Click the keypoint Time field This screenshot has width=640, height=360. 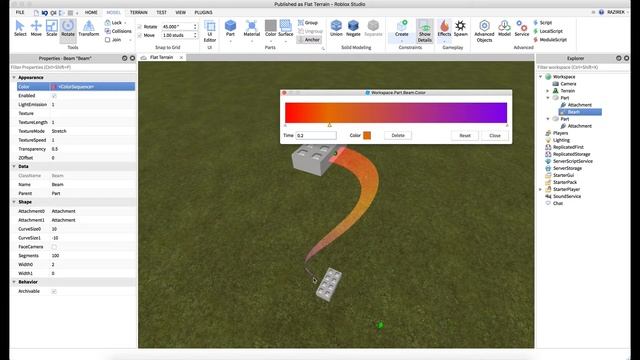coord(316,136)
